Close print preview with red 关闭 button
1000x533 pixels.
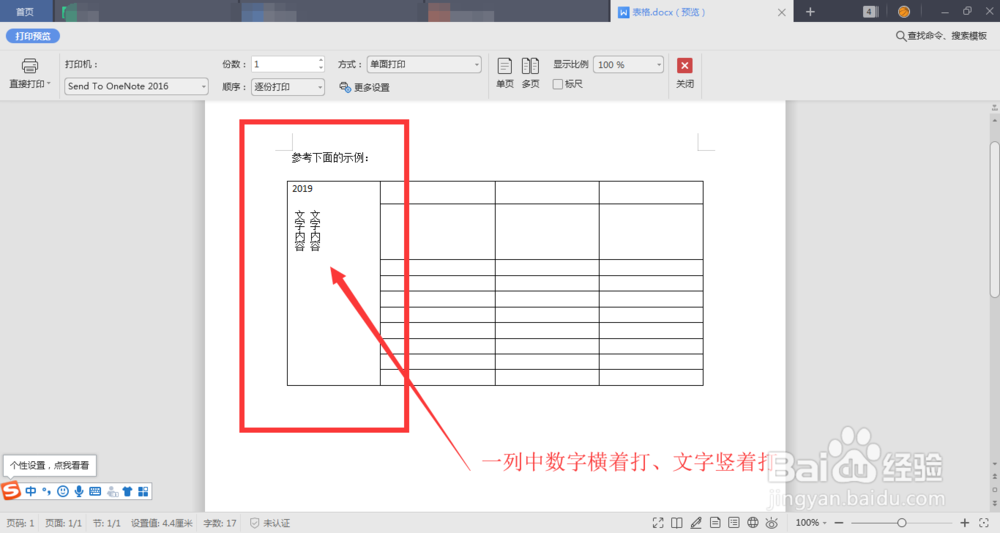684,73
